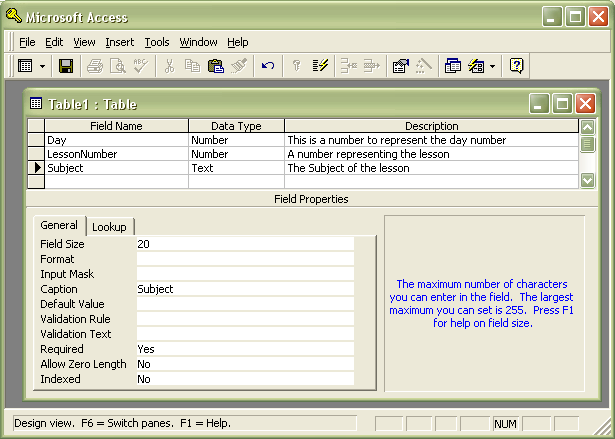Screen dimensions: 615x439
Task: Click the Delete Rows icon
Action: [371, 66]
